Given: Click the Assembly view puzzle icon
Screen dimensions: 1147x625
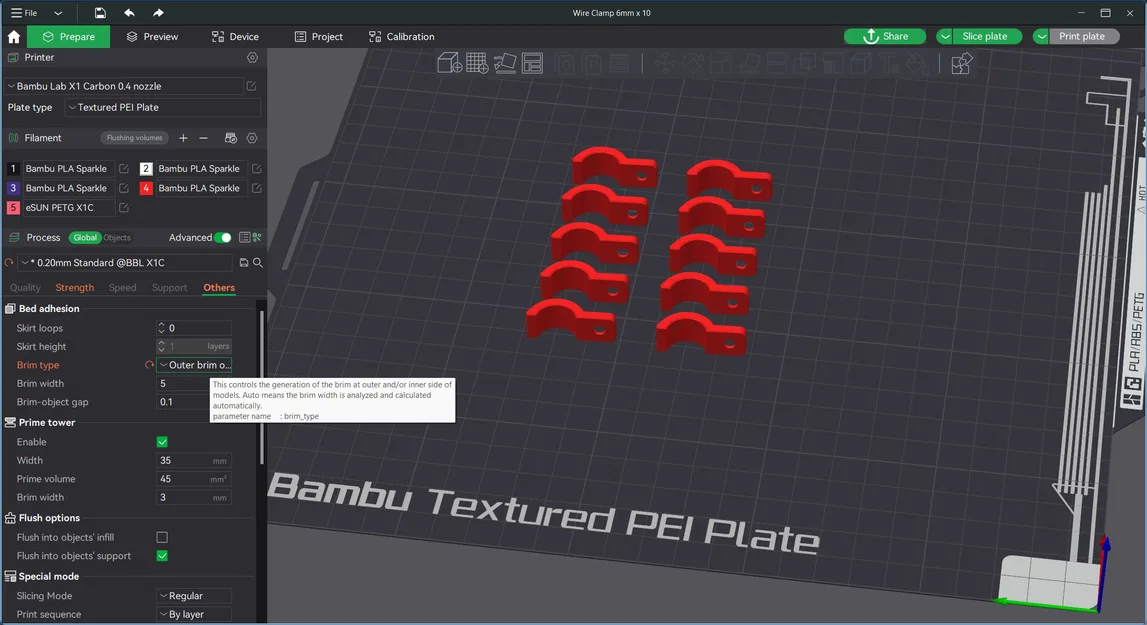Looking at the screenshot, I should (961, 64).
